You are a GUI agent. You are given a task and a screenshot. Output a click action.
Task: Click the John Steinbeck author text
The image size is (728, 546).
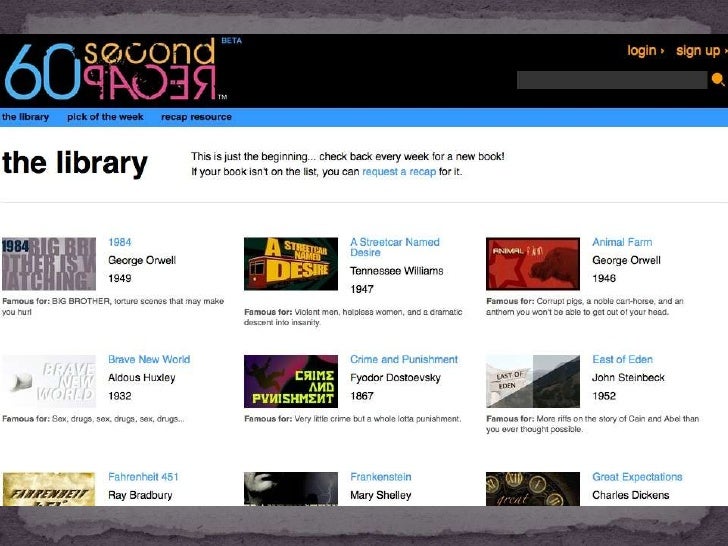pos(628,378)
